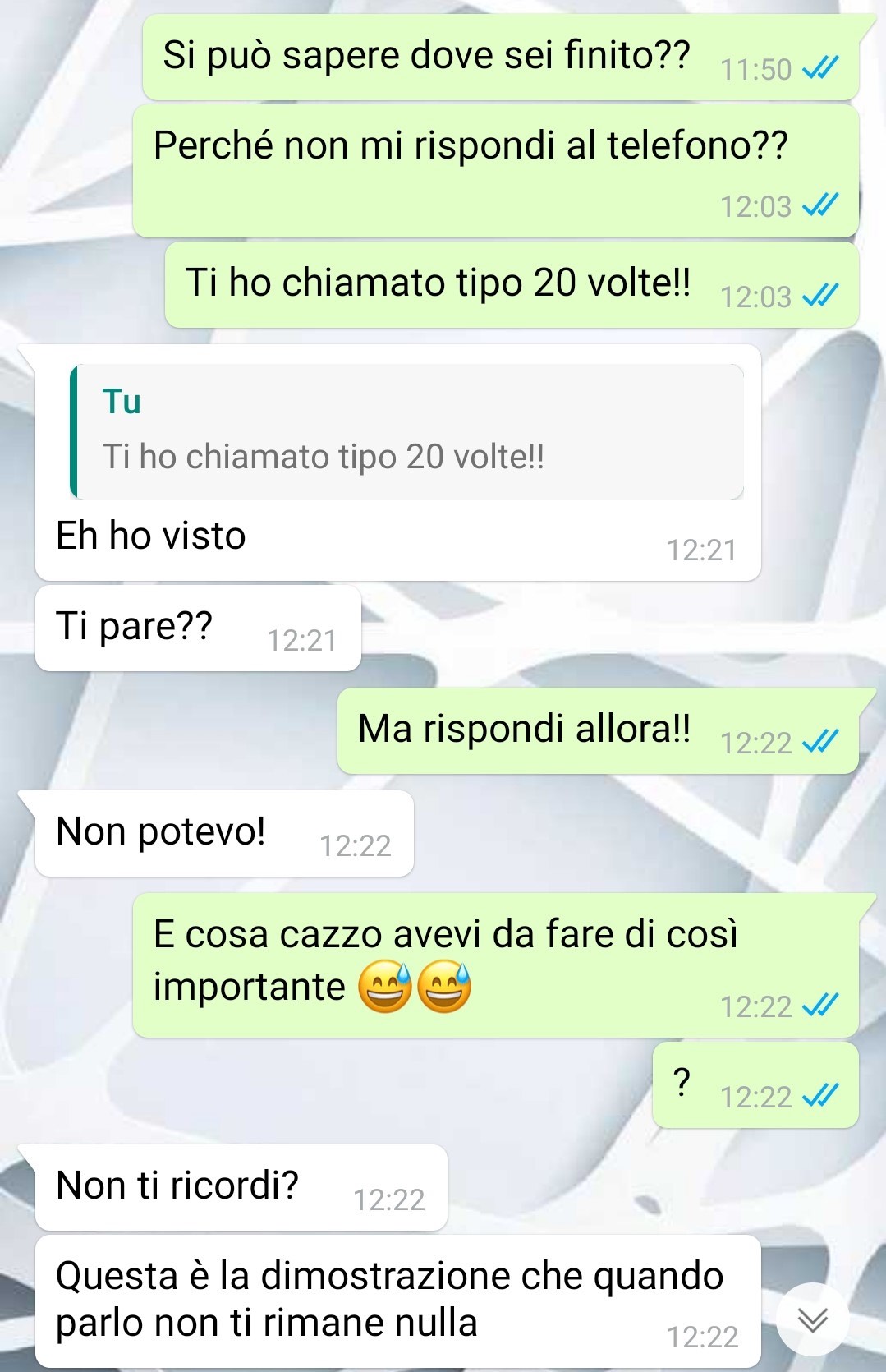Tap the 'Tu' sender name in quoted reply
Screen dimensions: 886x1372
(x=122, y=402)
